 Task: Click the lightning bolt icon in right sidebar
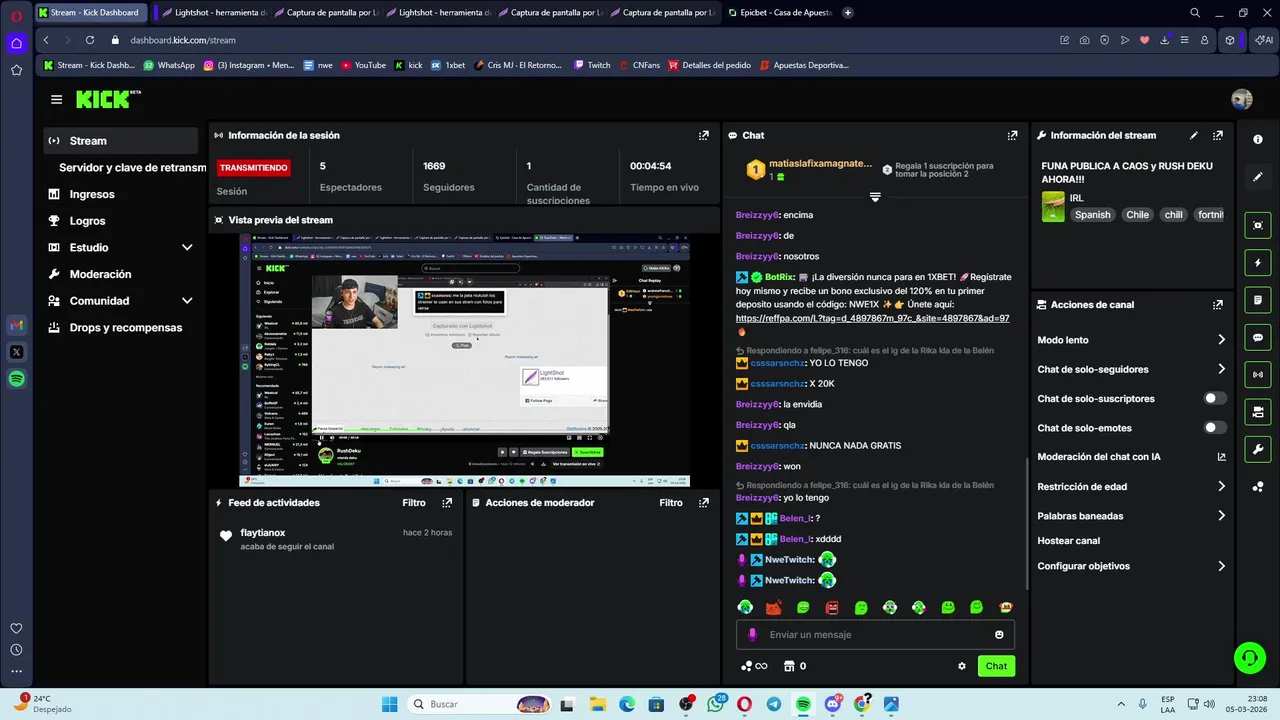click(1258, 263)
